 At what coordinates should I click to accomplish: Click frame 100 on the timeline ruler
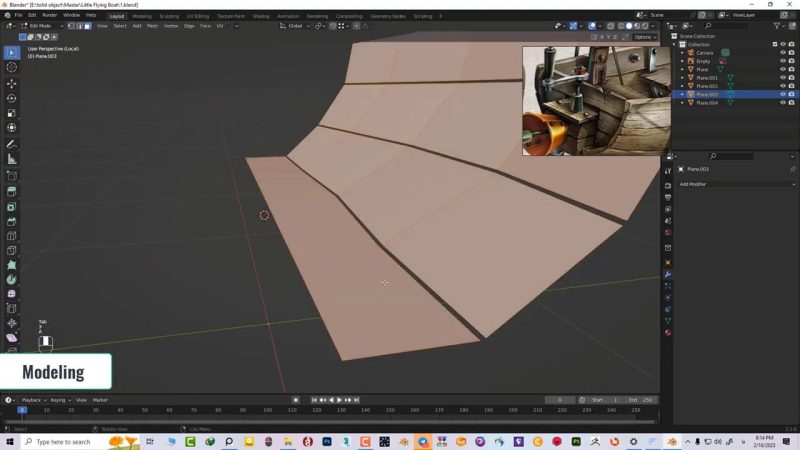tap(268, 410)
